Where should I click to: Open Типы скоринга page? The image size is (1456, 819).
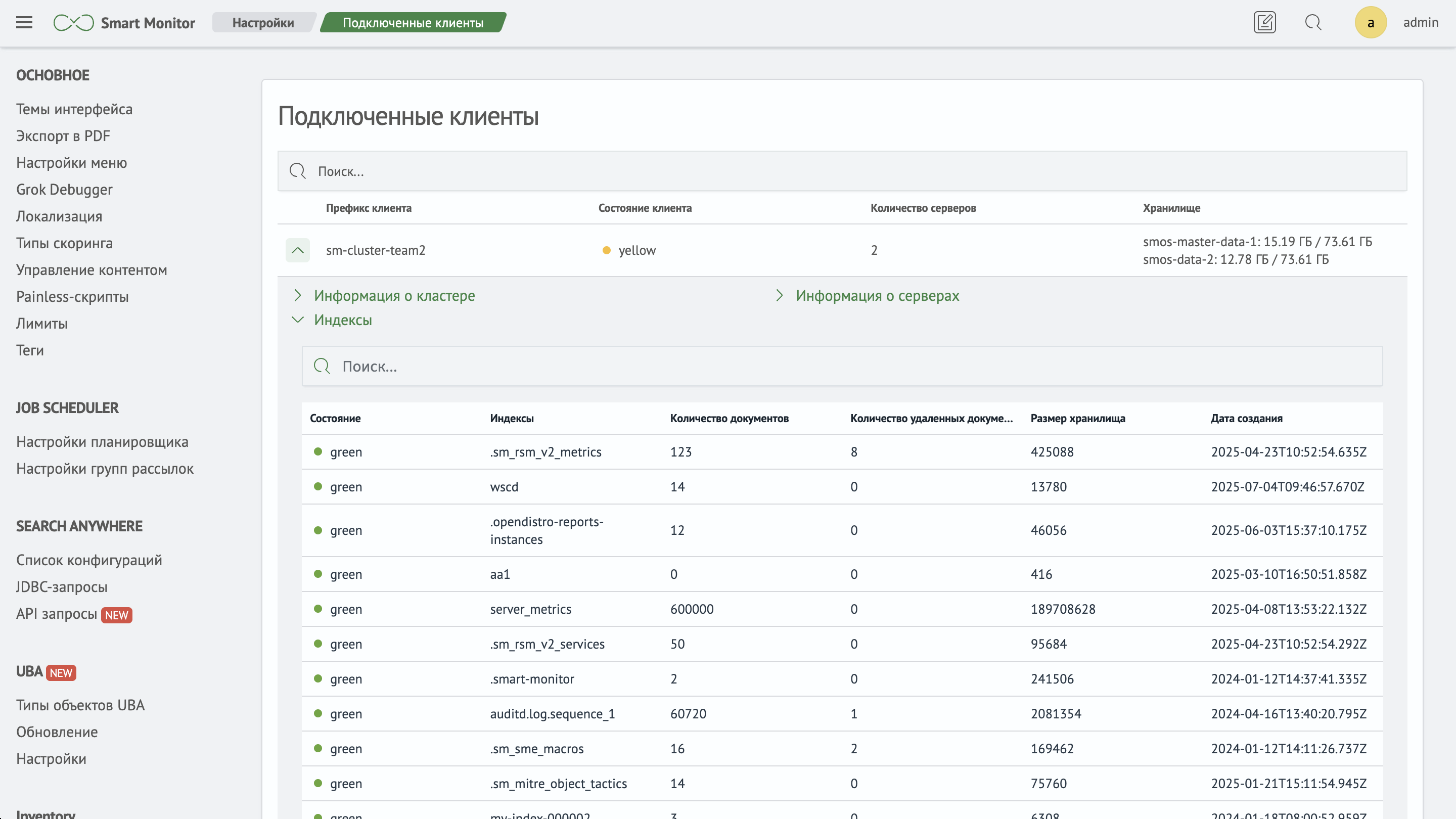(64, 243)
